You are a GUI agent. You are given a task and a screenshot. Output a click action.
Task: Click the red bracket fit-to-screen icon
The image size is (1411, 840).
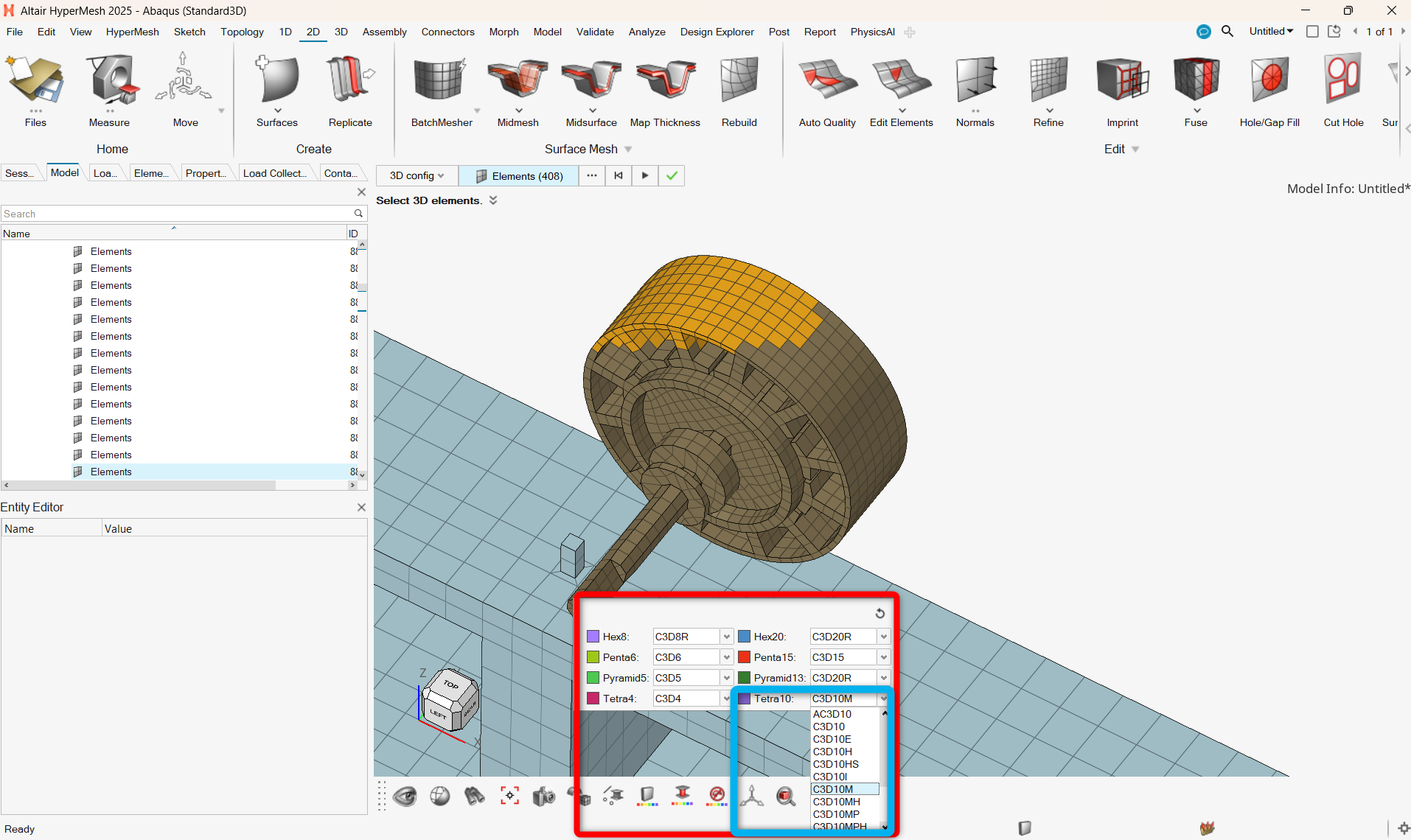pyautogui.click(x=509, y=796)
